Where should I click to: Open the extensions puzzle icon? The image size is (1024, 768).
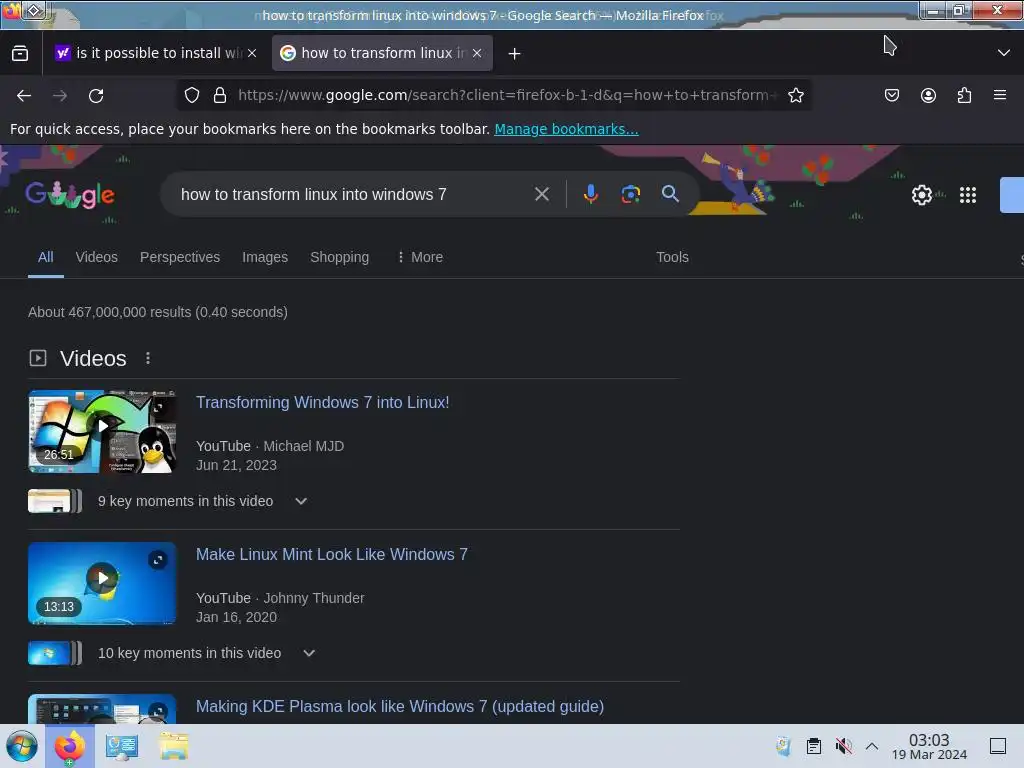pyautogui.click(x=964, y=95)
